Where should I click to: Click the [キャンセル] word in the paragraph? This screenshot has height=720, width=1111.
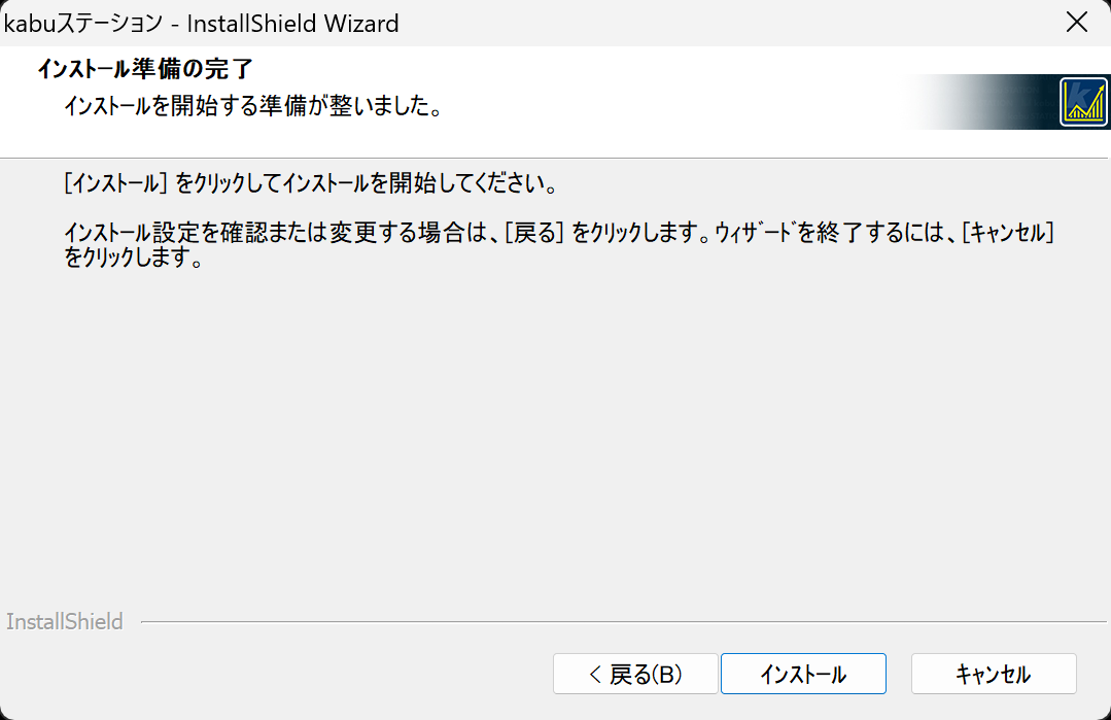click(1008, 232)
